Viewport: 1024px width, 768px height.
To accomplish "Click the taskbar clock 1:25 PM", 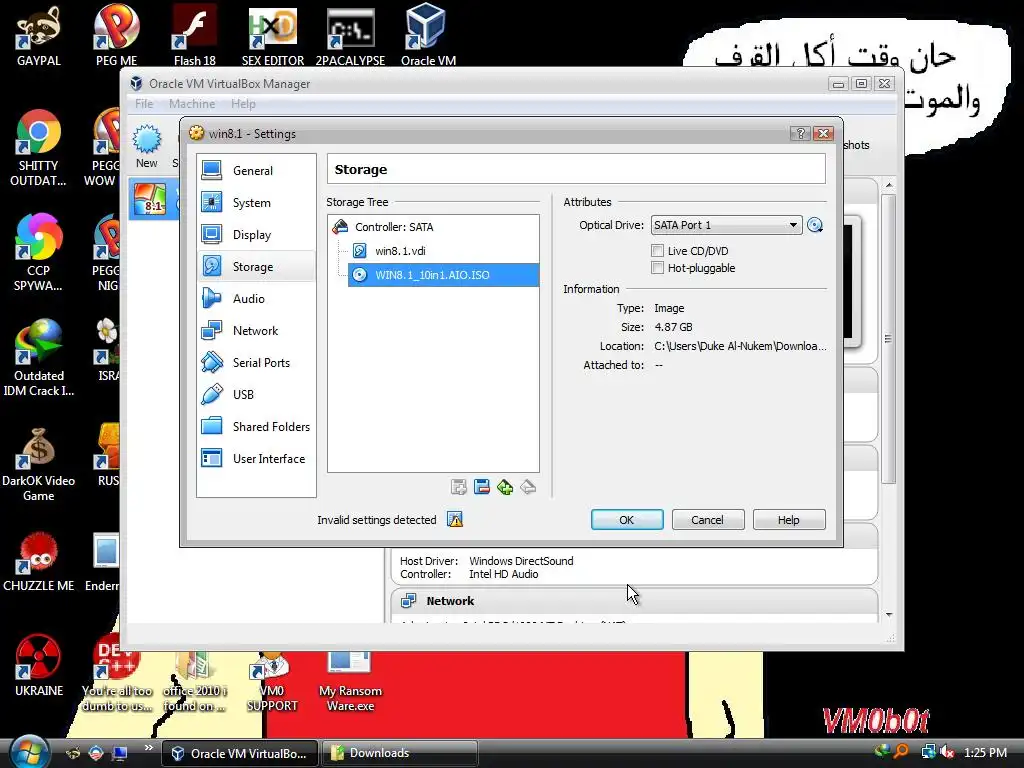I will coord(985,753).
